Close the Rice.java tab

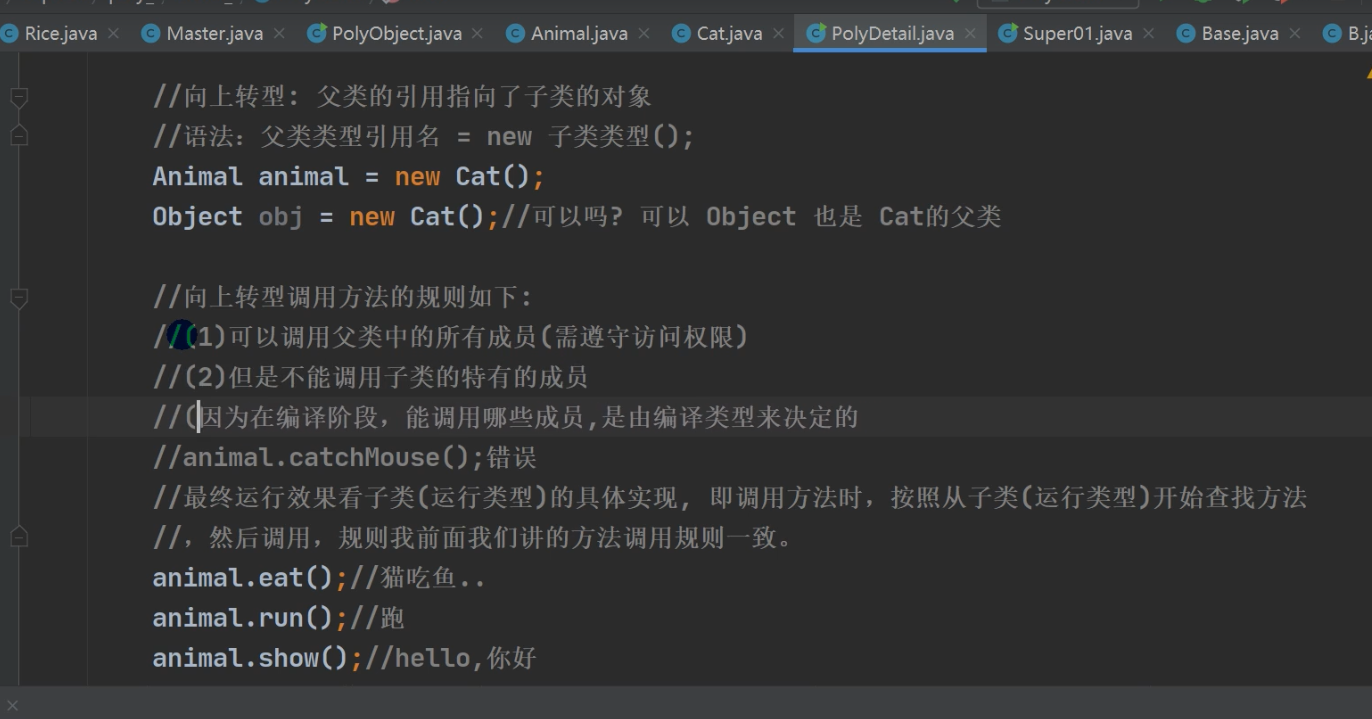point(114,34)
